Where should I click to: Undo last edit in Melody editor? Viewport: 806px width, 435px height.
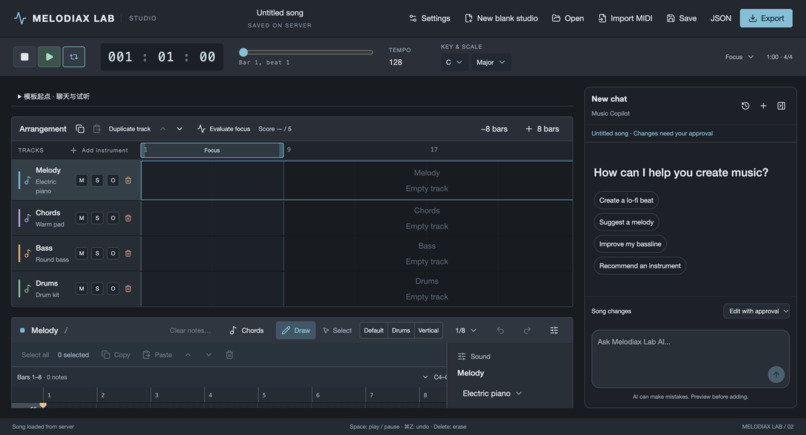[500, 331]
